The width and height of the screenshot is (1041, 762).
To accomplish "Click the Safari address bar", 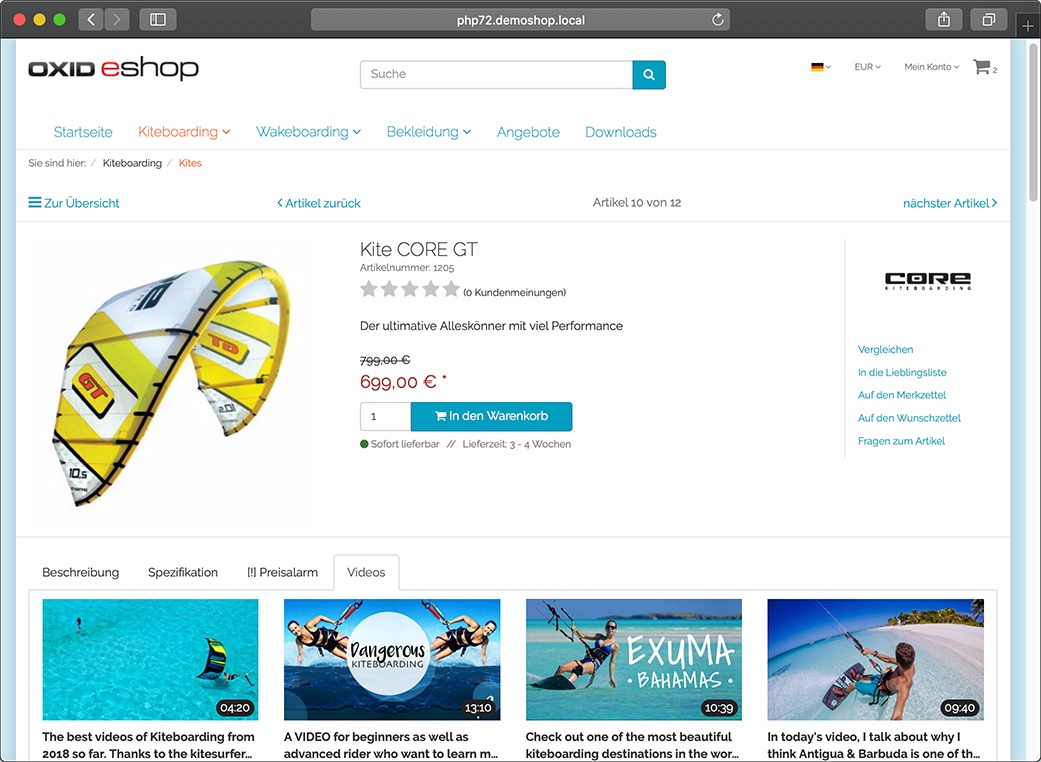I will 520,20.
